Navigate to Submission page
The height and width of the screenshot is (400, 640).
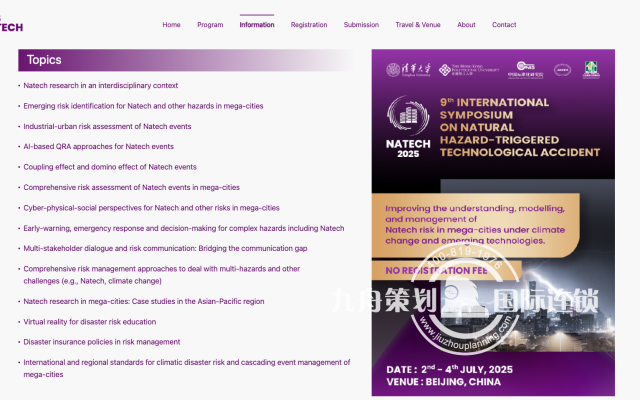361,25
